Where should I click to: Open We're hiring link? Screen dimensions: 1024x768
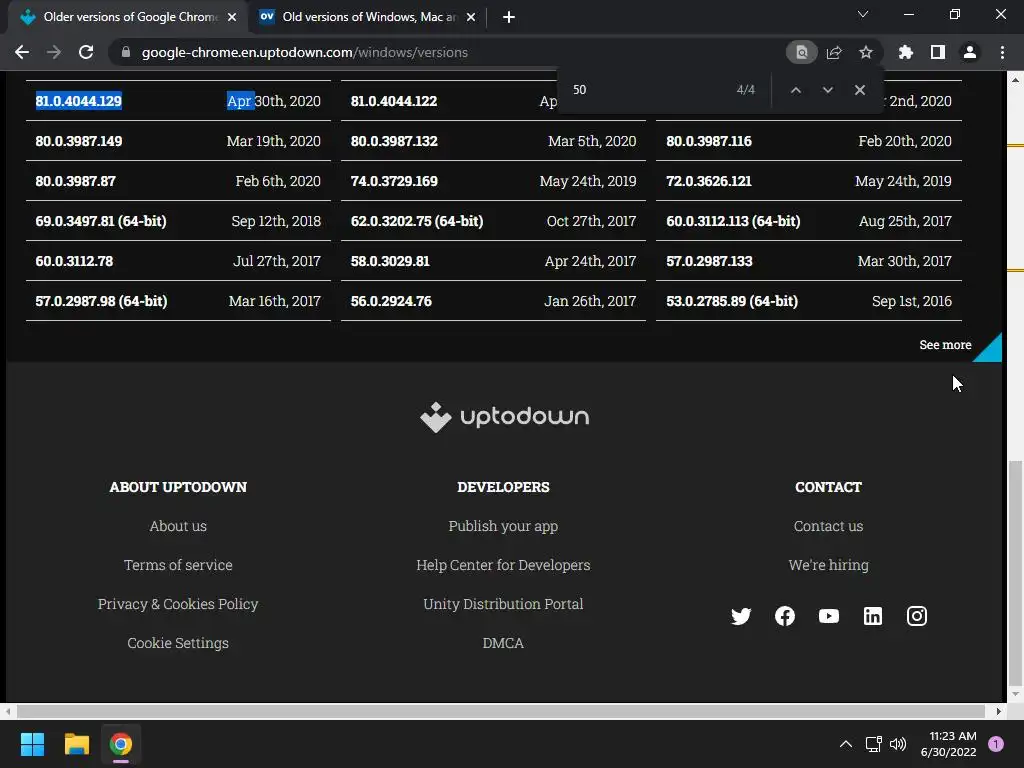click(828, 565)
